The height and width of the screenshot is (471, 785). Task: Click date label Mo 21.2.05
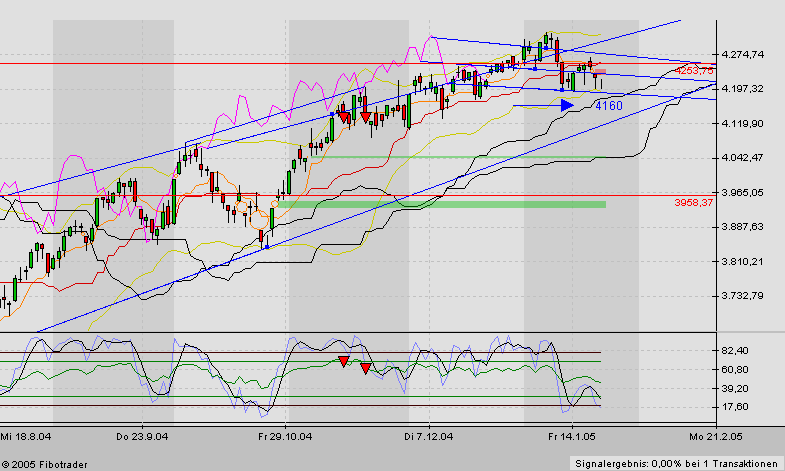[x=716, y=437]
